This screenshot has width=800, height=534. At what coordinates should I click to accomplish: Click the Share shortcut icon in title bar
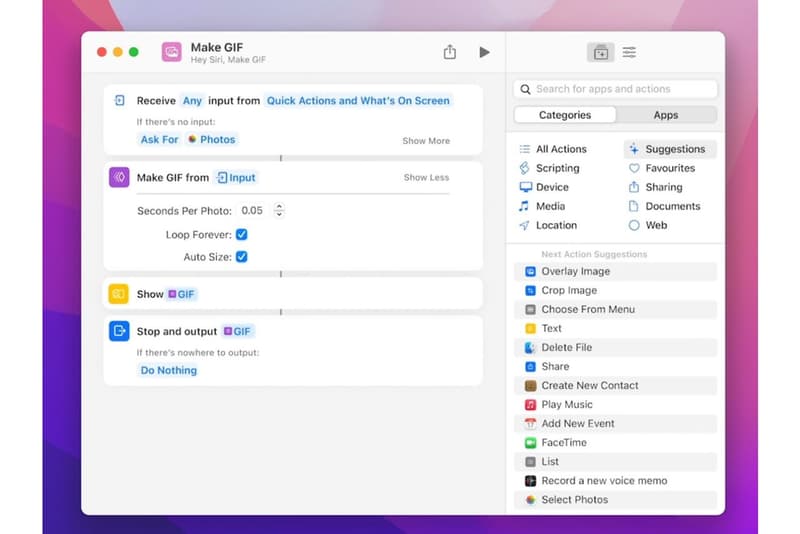(x=450, y=52)
